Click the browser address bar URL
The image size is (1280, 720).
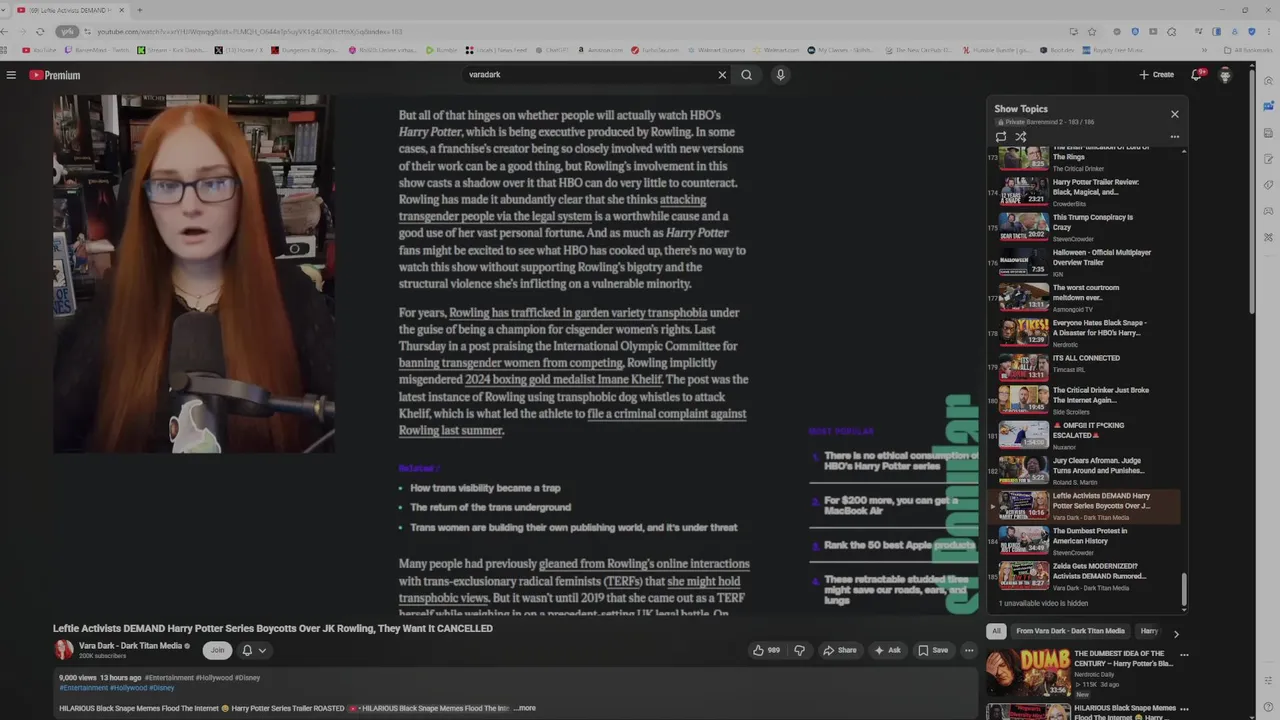(x=250, y=32)
